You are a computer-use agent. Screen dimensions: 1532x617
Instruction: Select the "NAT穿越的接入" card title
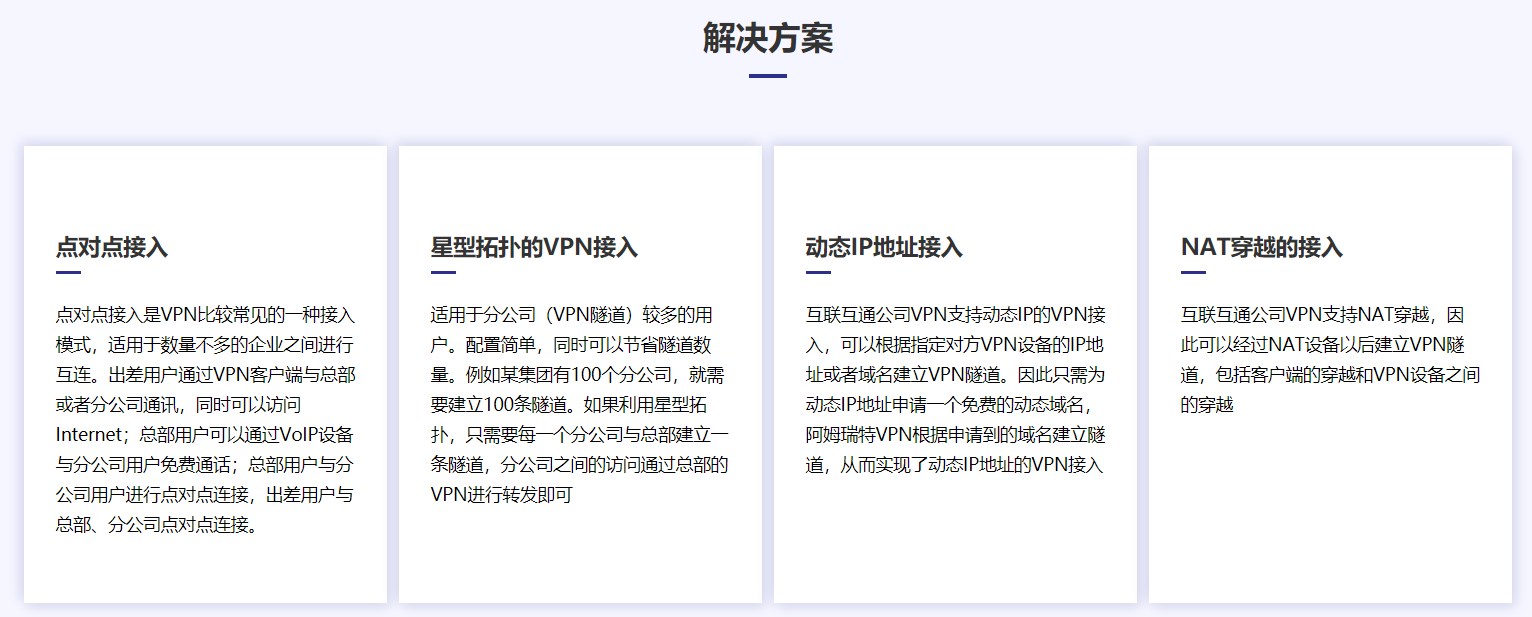point(1261,247)
